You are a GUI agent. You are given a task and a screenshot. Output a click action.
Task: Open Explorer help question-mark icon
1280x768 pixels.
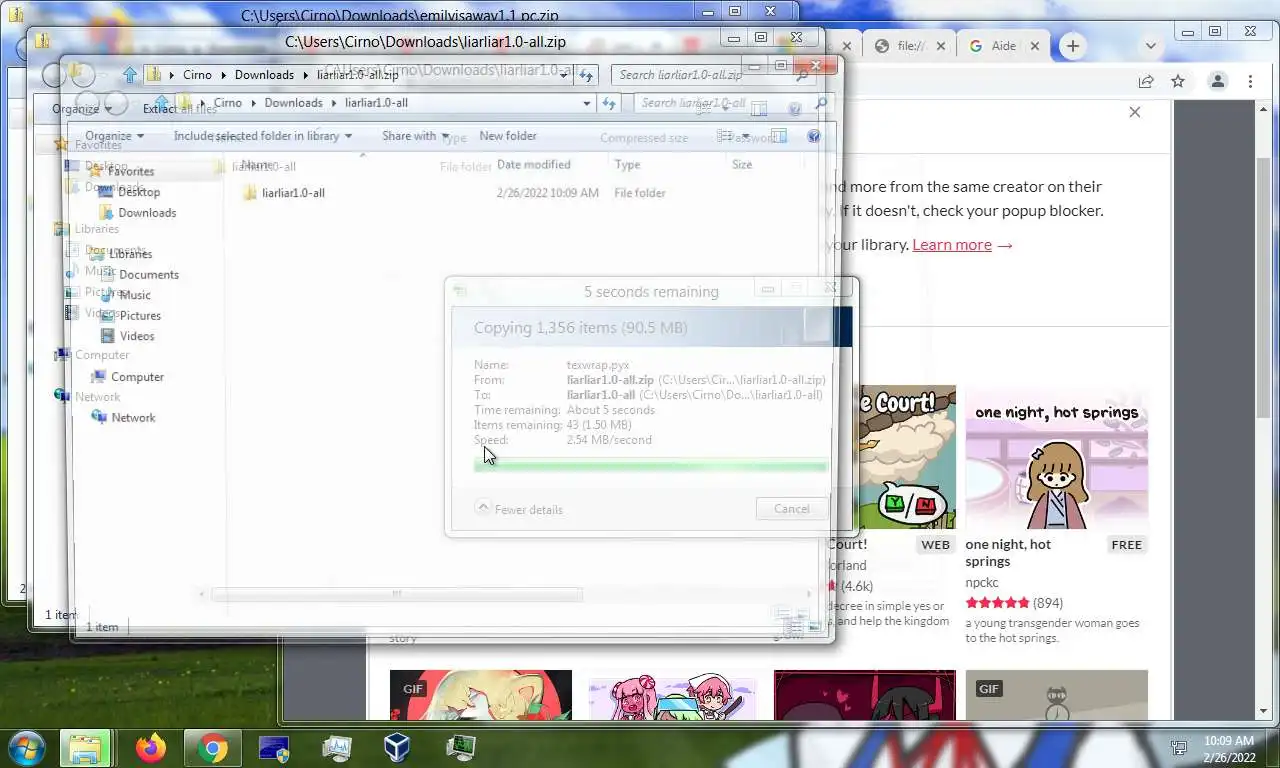pos(814,136)
